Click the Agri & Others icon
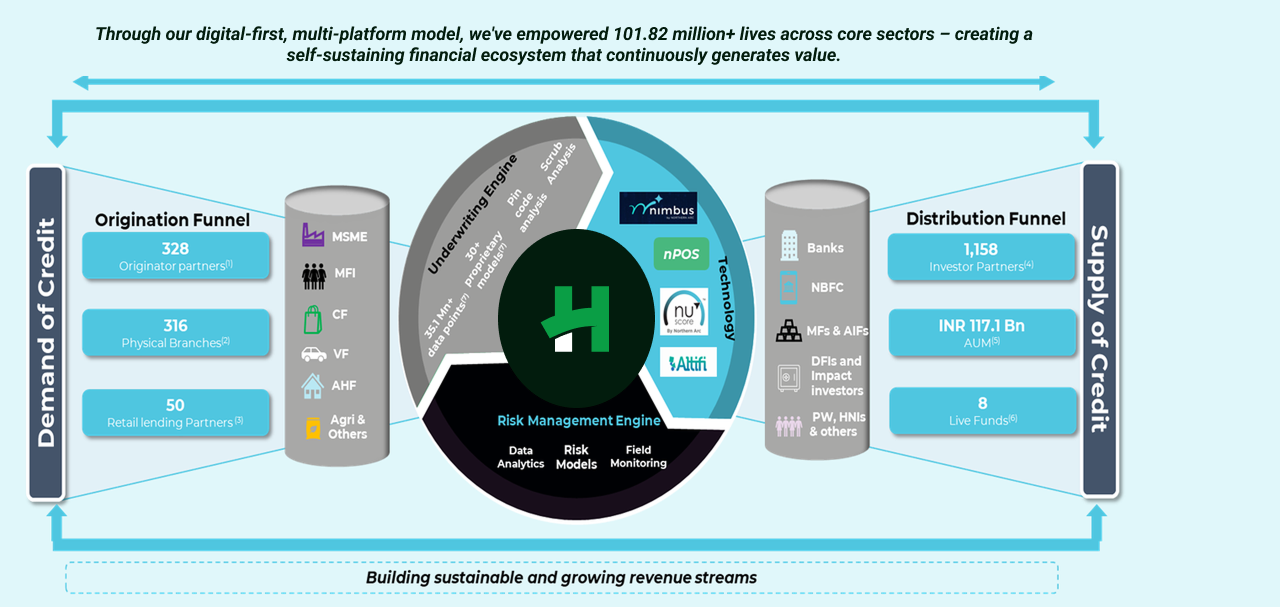This screenshot has height=607, width=1280. tap(313, 427)
